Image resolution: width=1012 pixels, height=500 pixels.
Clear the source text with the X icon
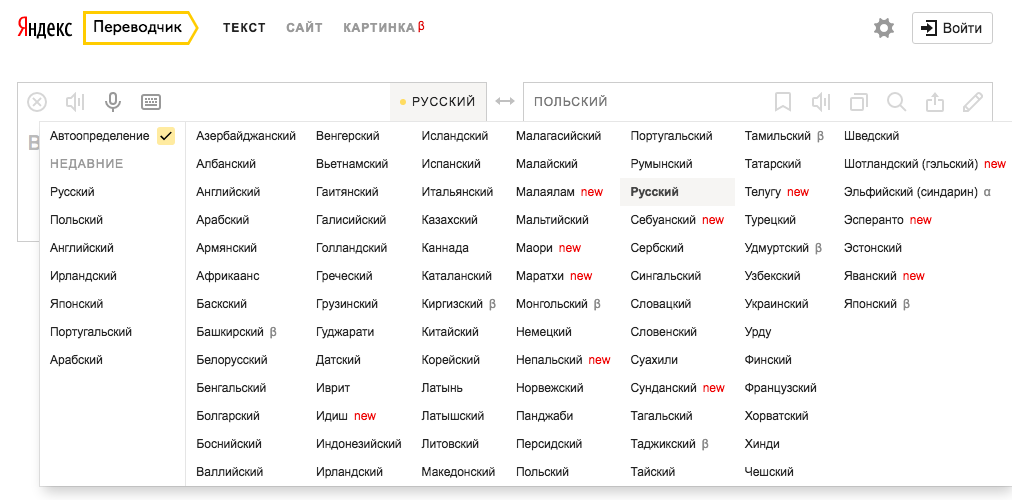point(37,101)
